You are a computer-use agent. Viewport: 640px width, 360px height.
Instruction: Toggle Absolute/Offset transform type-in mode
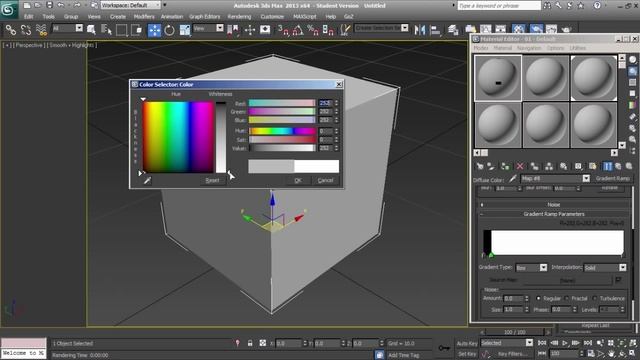click(262, 344)
